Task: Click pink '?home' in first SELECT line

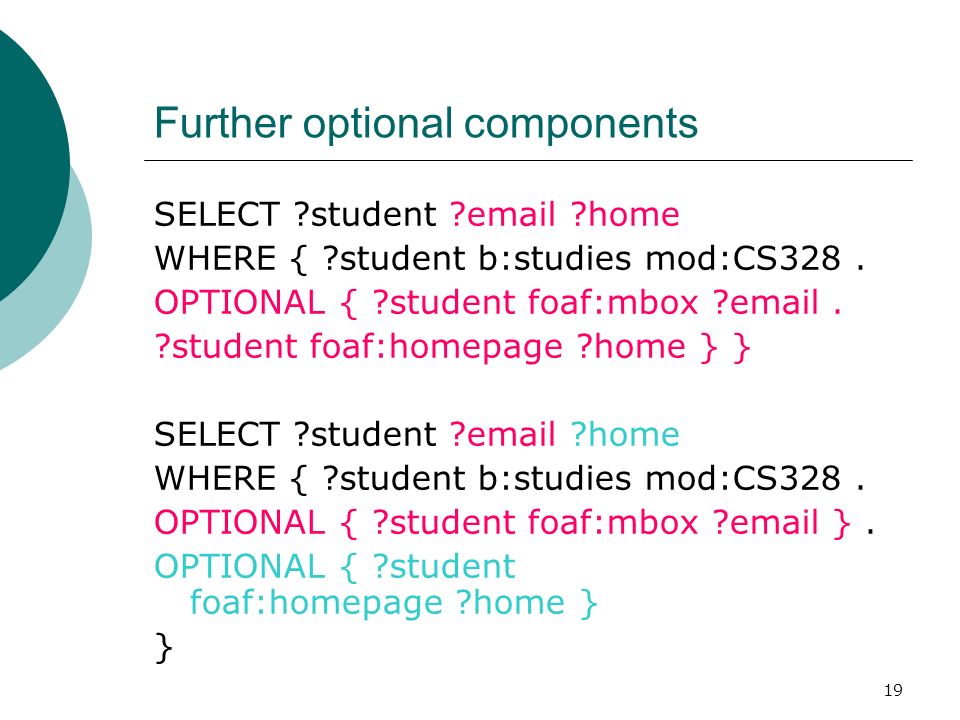Action: click(x=625, y=215)
